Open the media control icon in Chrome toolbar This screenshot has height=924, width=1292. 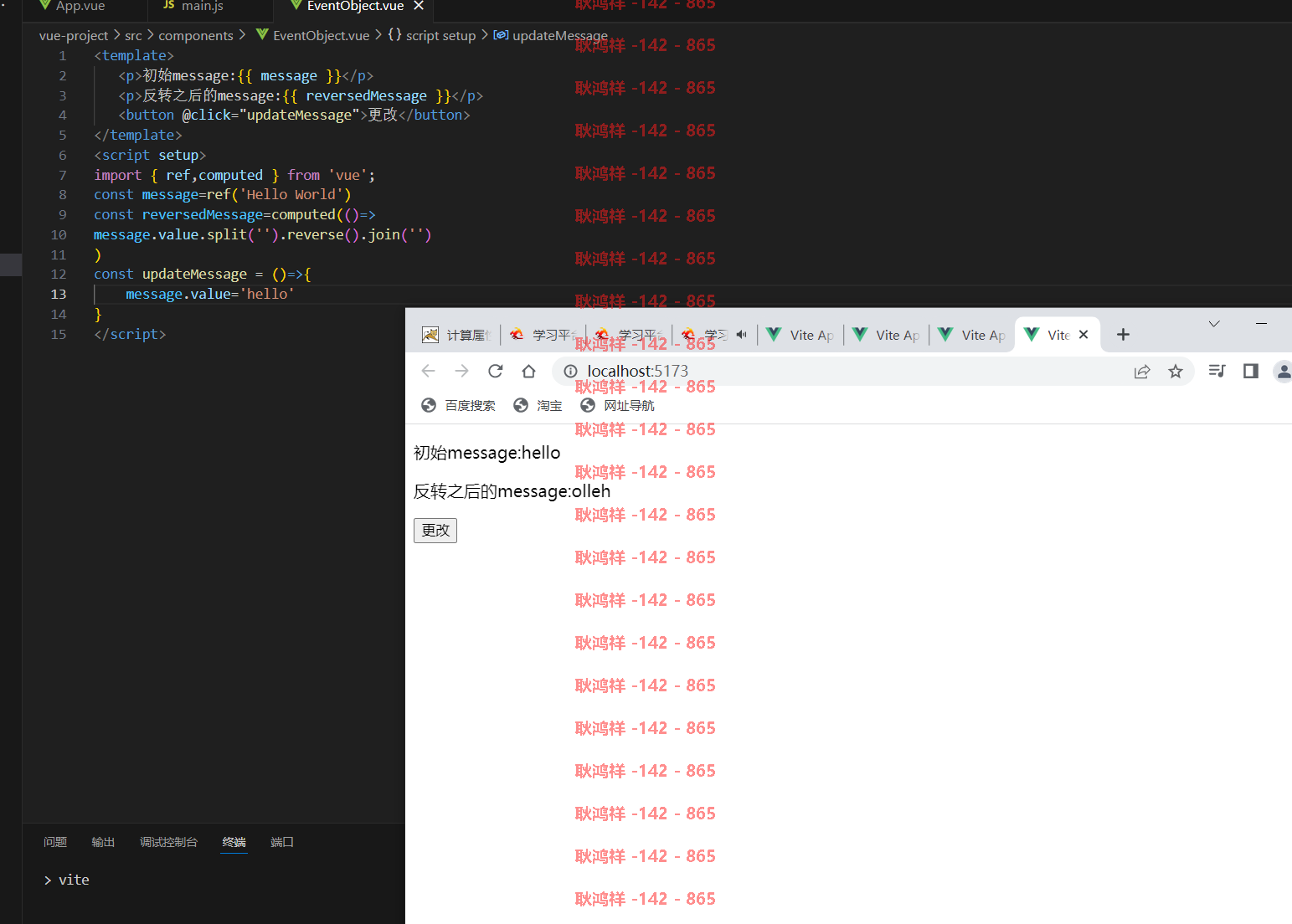(x=1217, y=371)
